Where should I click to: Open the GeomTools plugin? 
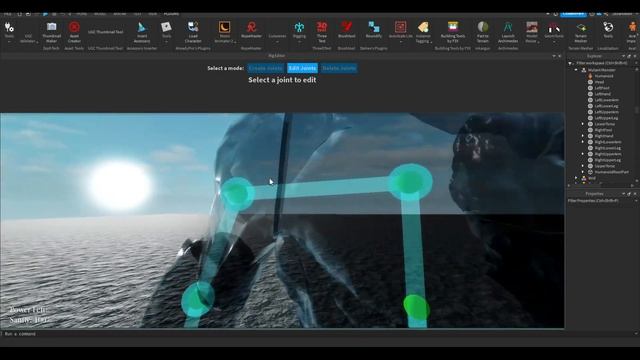pos(554,31)
